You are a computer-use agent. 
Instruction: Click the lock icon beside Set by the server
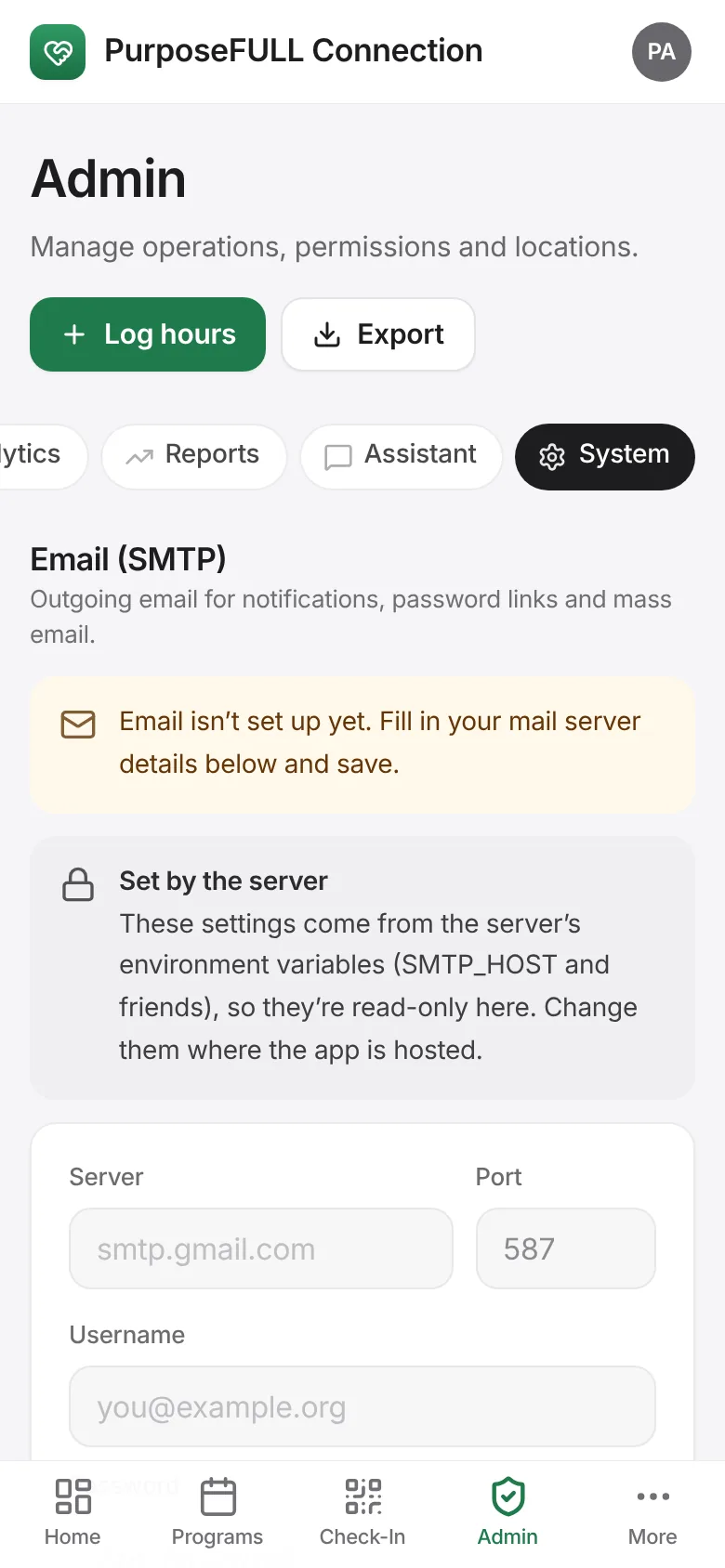tap(78, 884)
